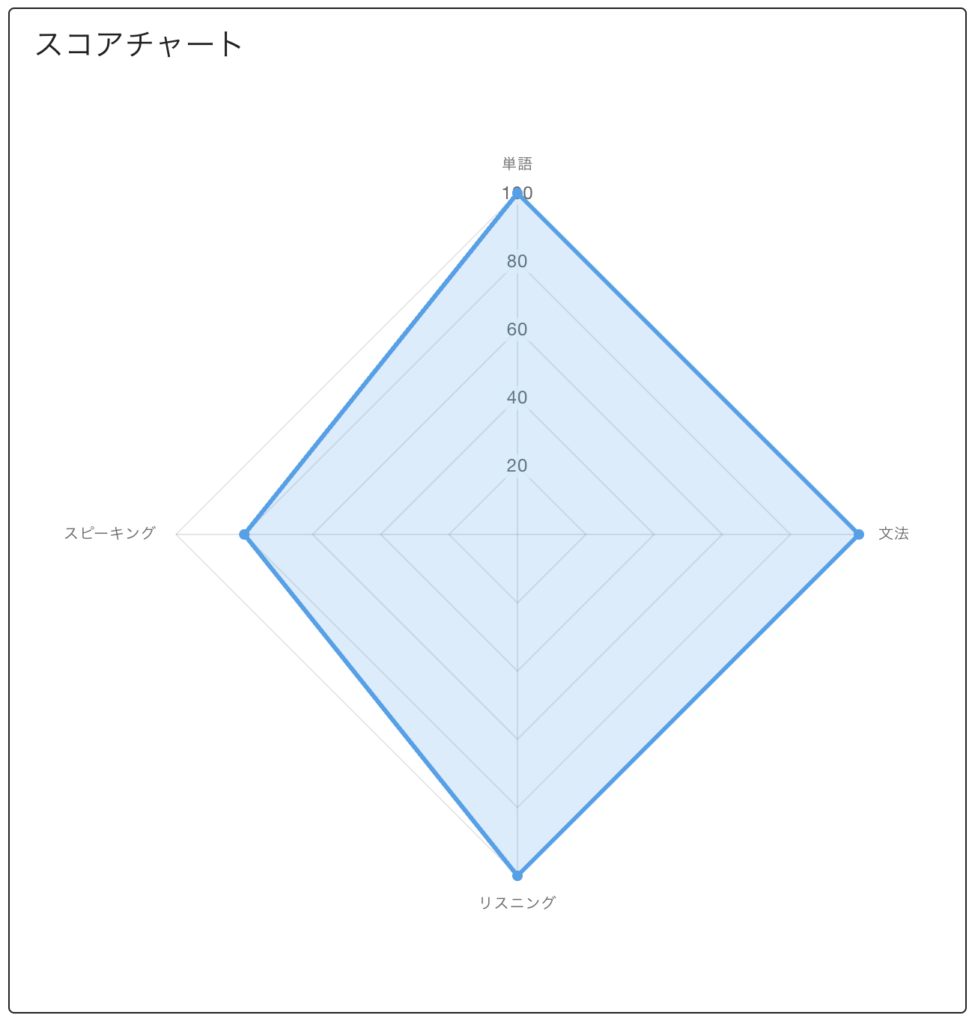Click the 100 scale tick label
This screenshot has width=975, height=1024.
[x=517, y=193]
